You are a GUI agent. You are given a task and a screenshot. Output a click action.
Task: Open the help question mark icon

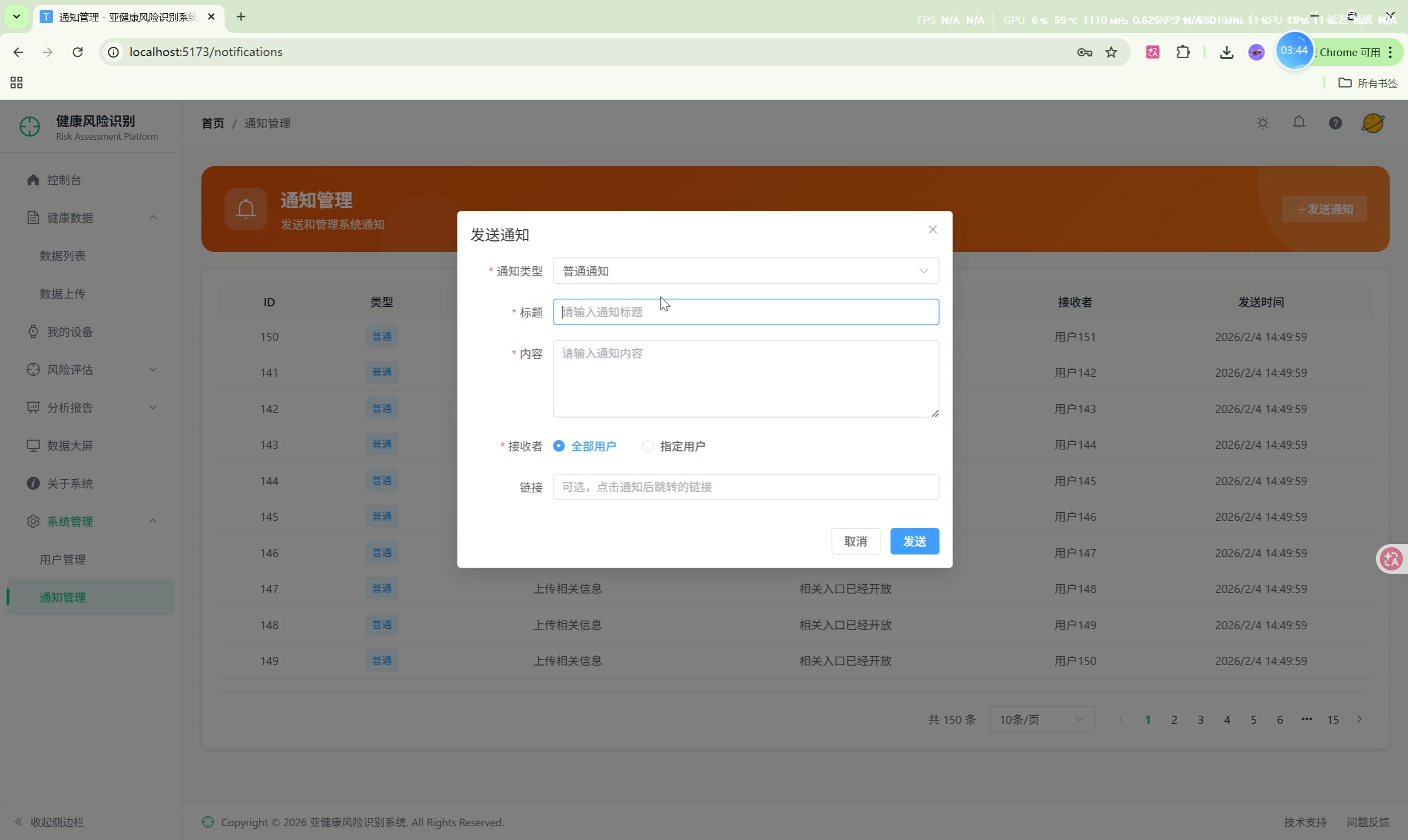click(x=1335, y=123)
